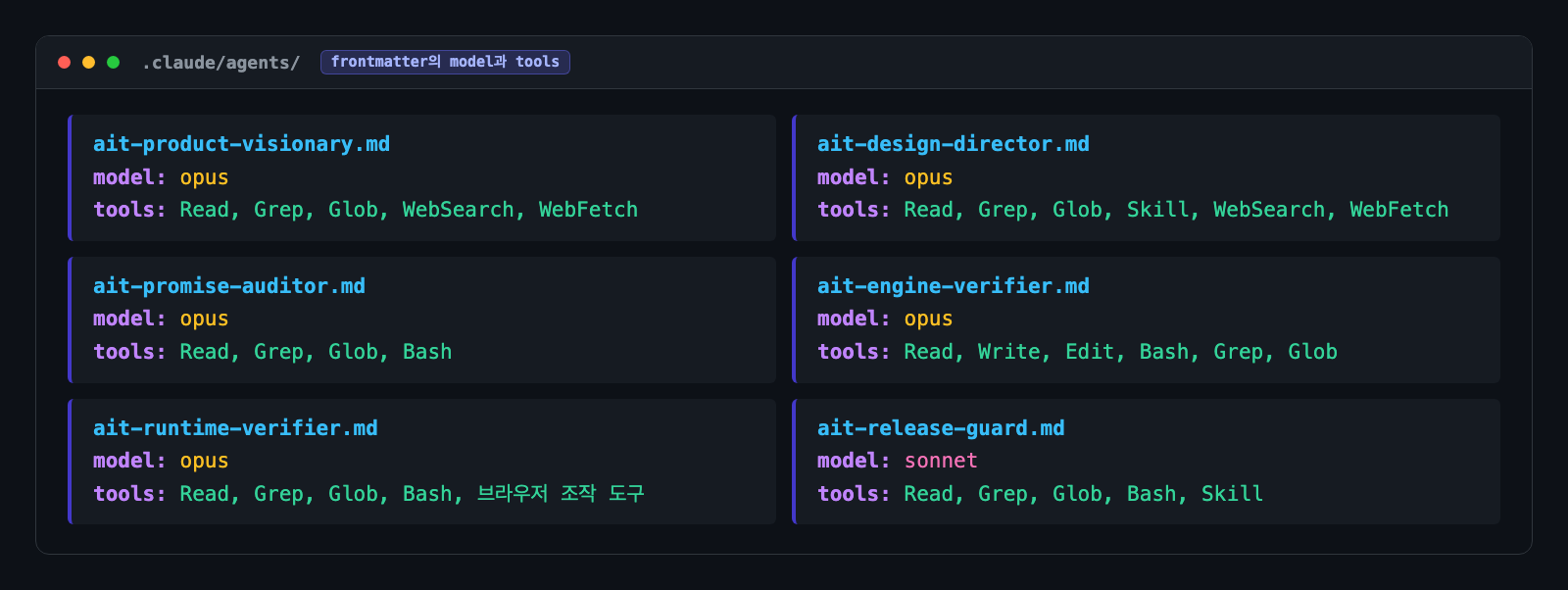
Task: Click Read in ait-promise-auditor tools
Action: [x=204, y=352]
